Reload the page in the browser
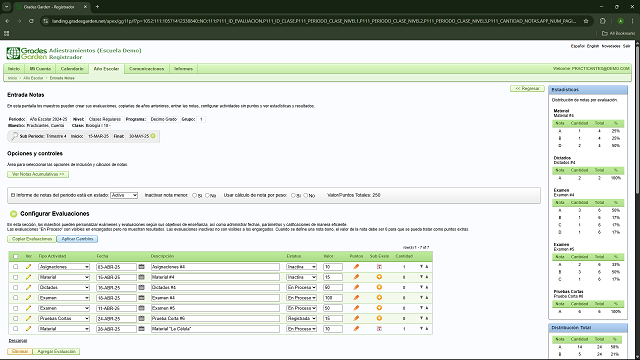 31,21
